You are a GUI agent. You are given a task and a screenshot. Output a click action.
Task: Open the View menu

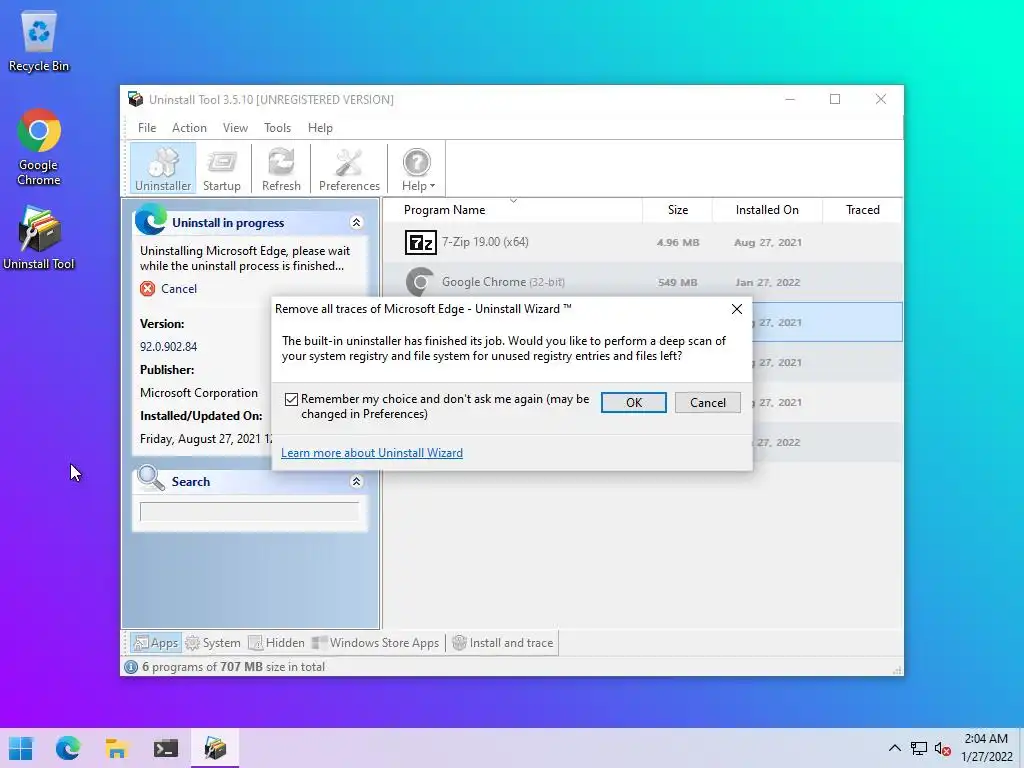click(235, 128)
